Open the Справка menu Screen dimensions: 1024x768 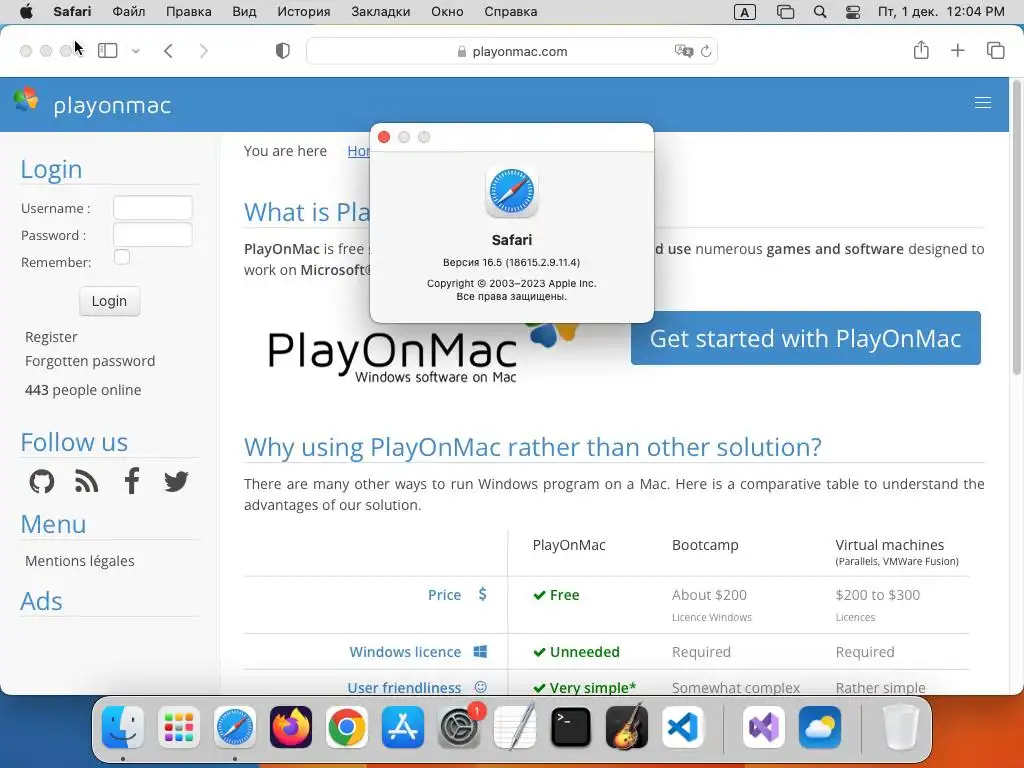pos(511,12)
